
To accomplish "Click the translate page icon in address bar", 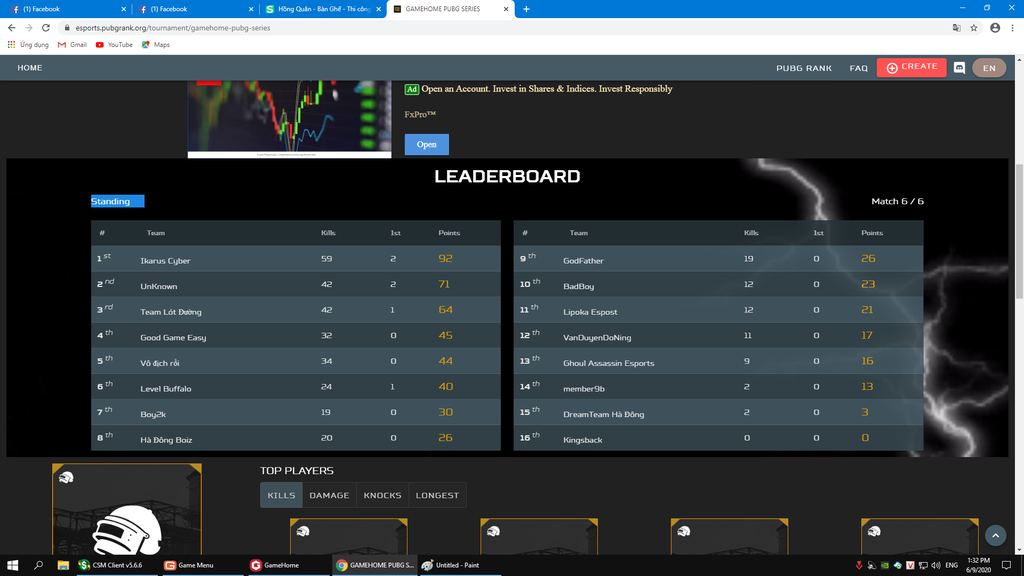I will coord(957,27).
